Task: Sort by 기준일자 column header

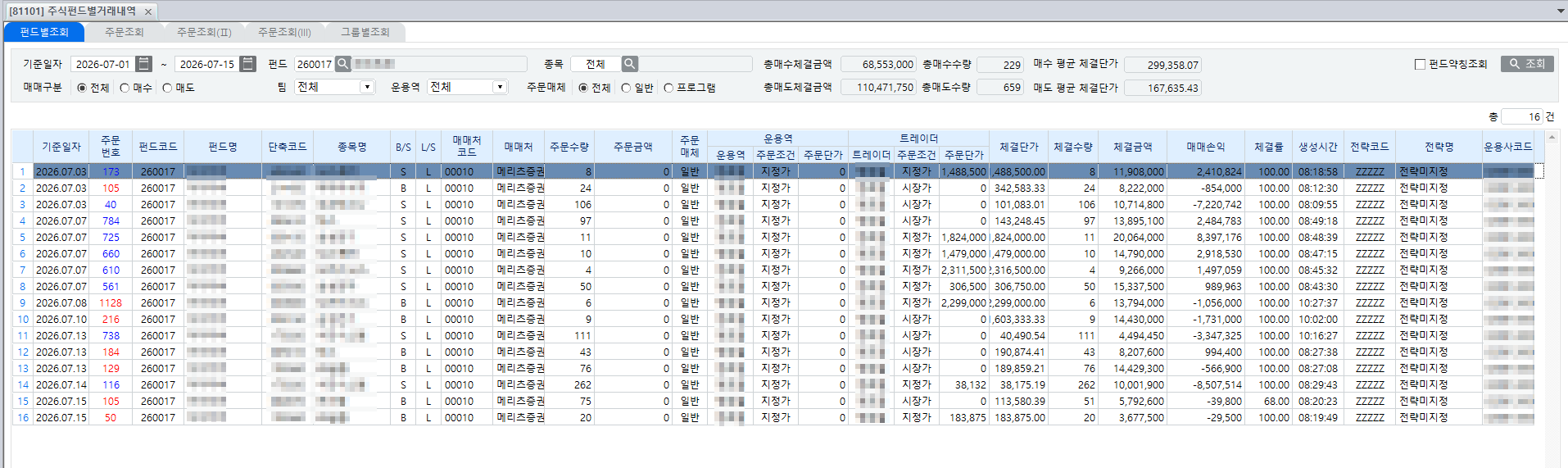Action: [61, 147]
